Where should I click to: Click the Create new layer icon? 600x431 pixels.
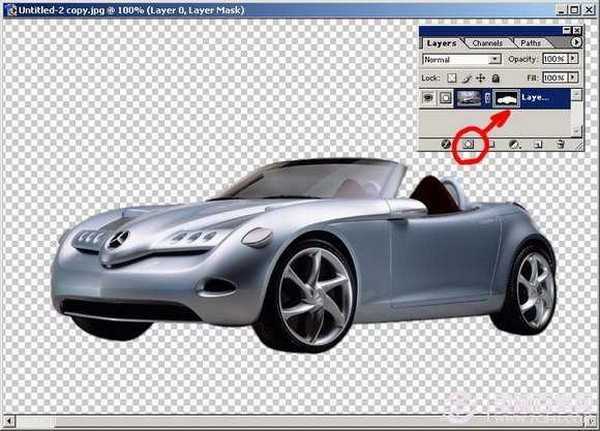[538, 144]
